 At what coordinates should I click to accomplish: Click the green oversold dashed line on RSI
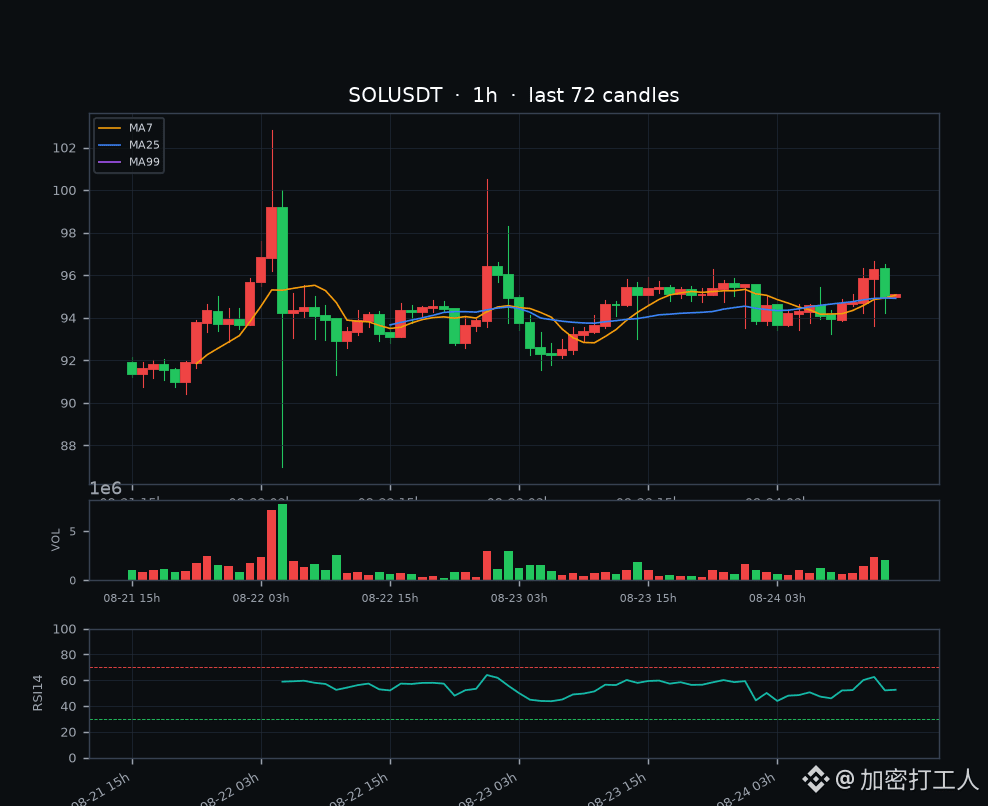pyautogui.click(x=514, y=720)
